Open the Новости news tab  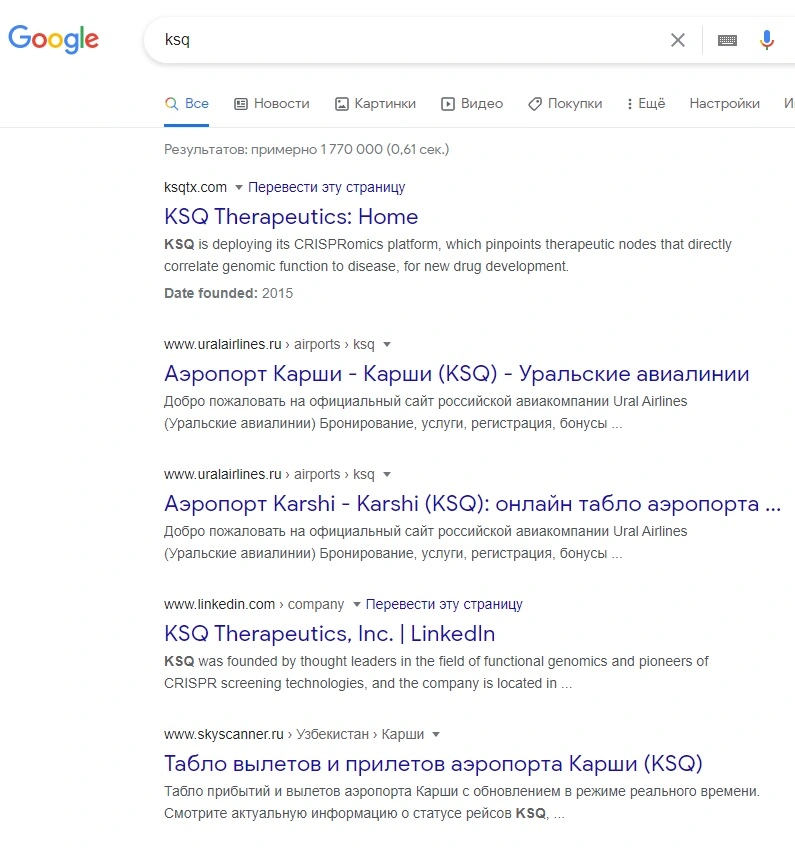click(x=271, y=103)
